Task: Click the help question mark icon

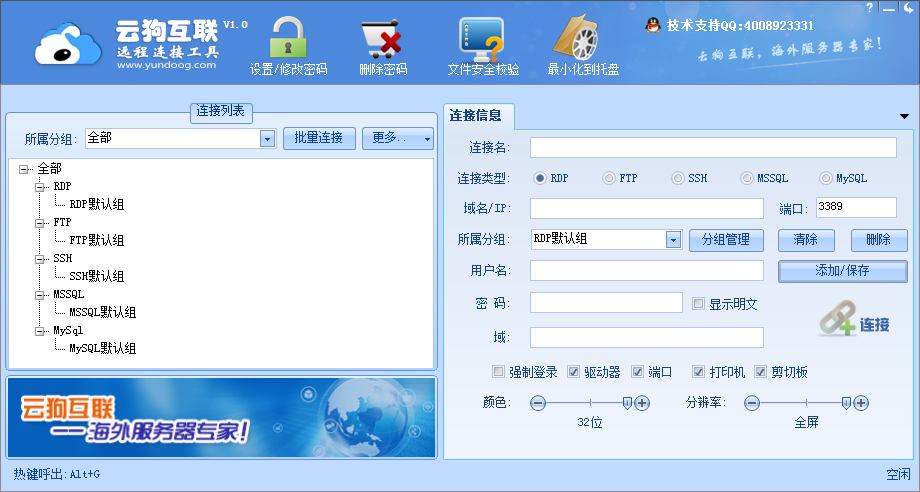Action: tap(869, 8)
